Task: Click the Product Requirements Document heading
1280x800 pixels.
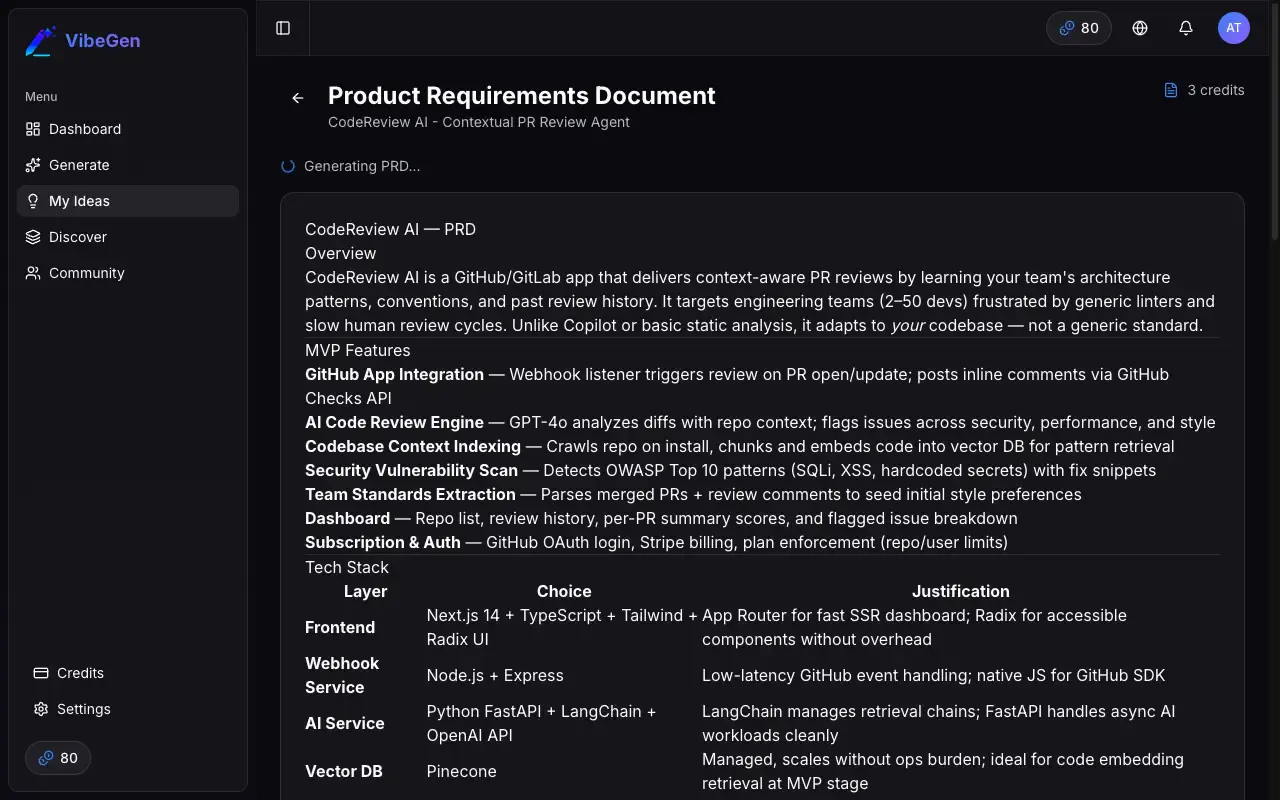Action: click(x=522, y=96)
